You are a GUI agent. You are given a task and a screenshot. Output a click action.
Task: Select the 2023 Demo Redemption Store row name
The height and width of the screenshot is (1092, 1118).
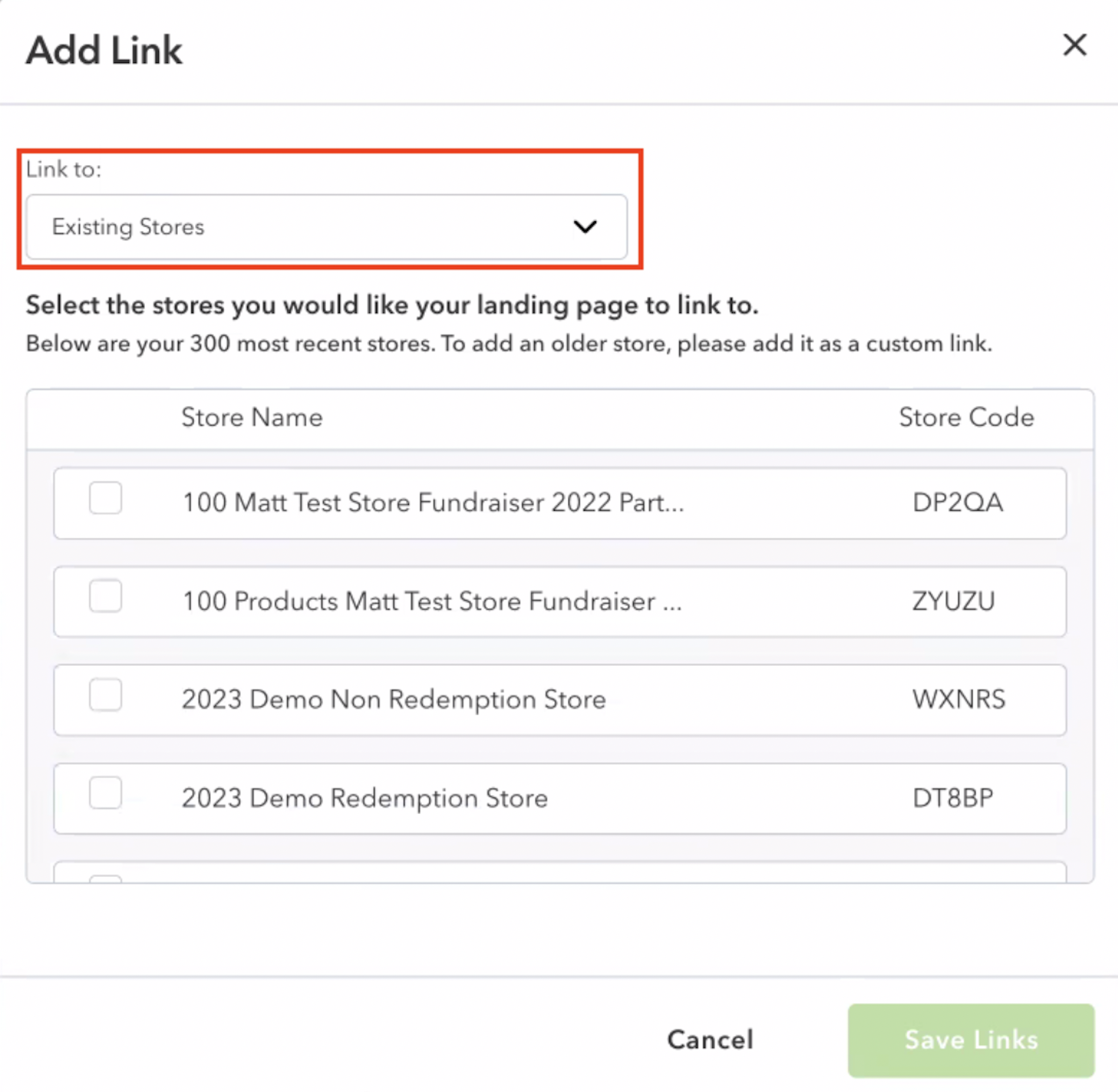[364, 798]
